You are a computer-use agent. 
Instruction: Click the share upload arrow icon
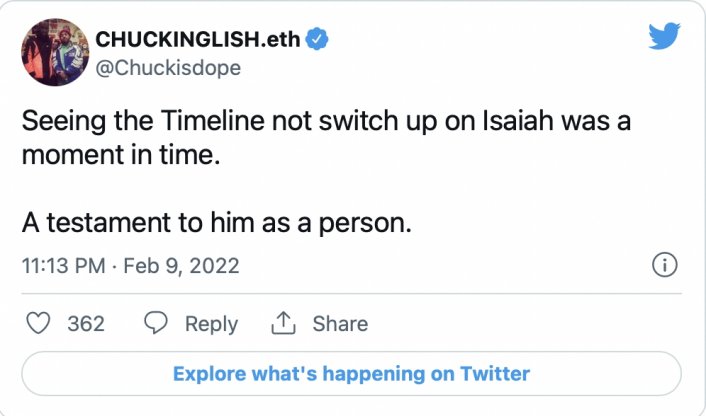click(x=285, y=324)
